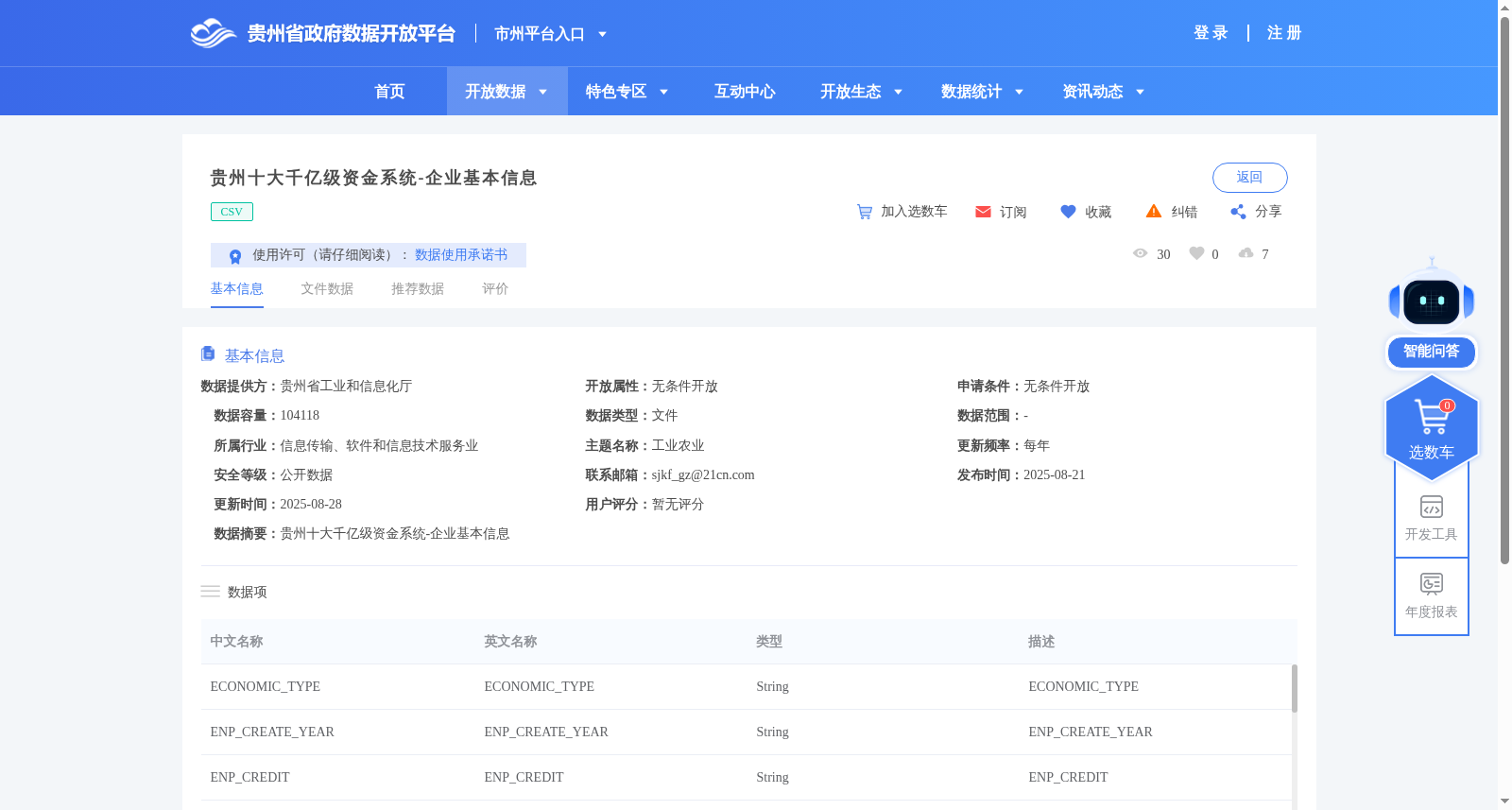This screenshot has width=1512, height=810.
Task: Click the envelope subscribe icon
Action: [x=983, y=212]
